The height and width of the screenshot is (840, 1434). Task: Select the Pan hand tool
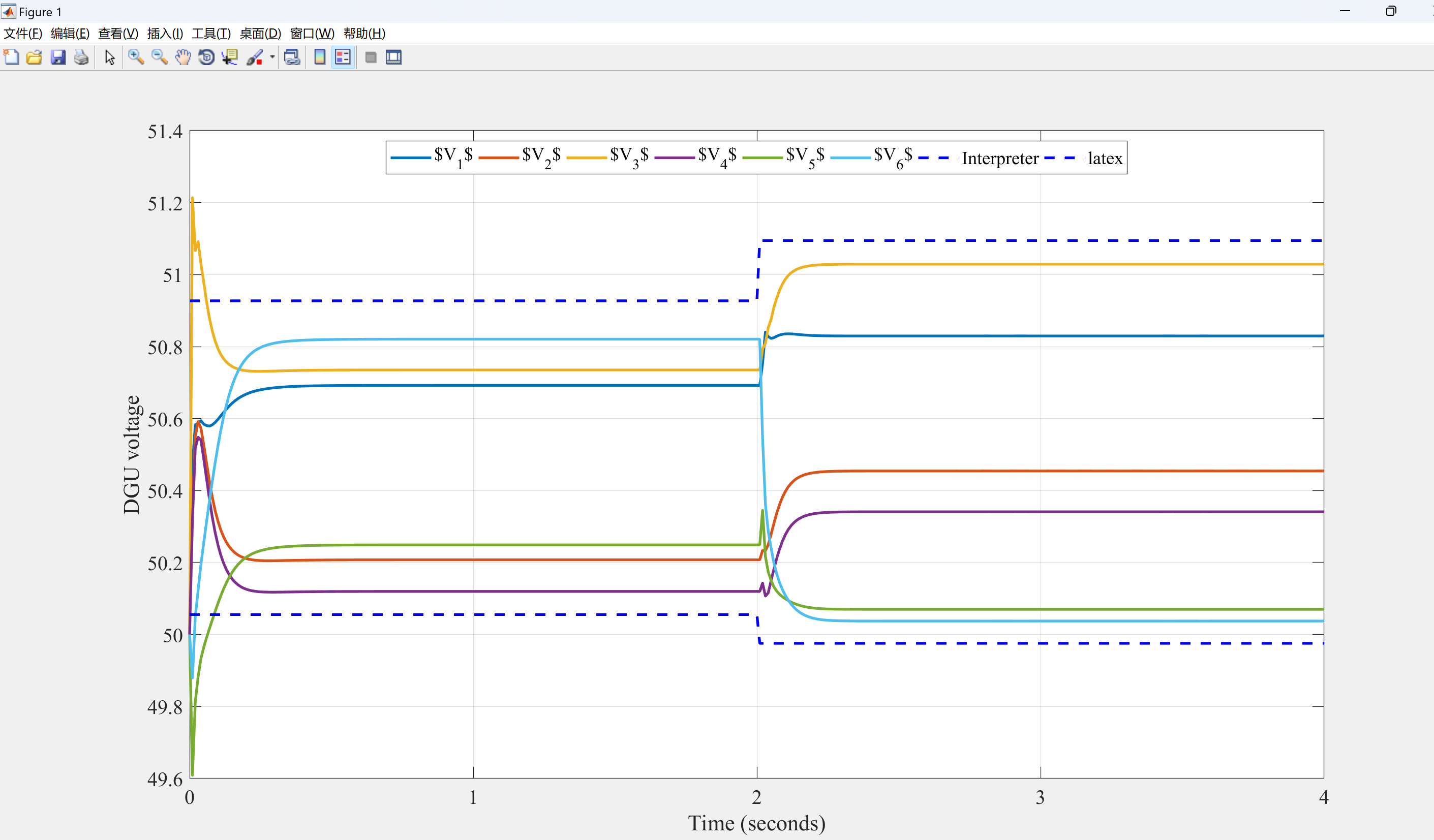tap(182, 57)
